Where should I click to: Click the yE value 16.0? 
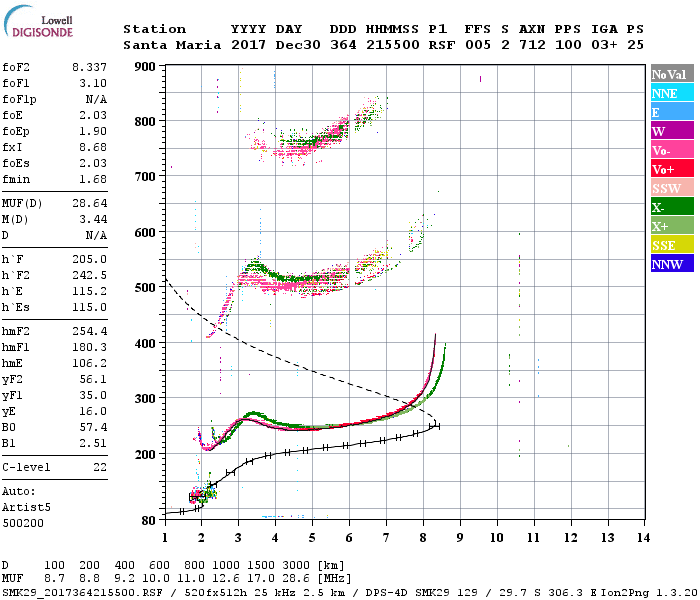pyautogui.click(x=93, y=412)
